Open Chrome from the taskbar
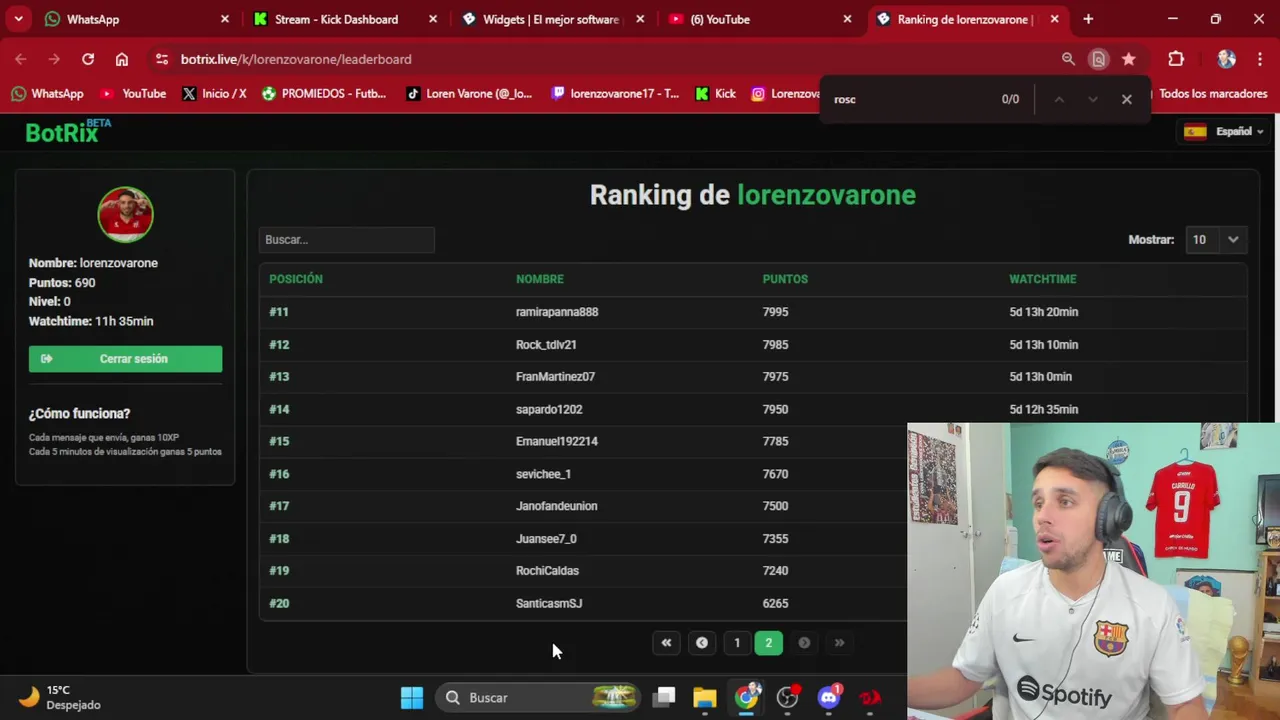This screenshot has height=720, width=1280. 747,698
